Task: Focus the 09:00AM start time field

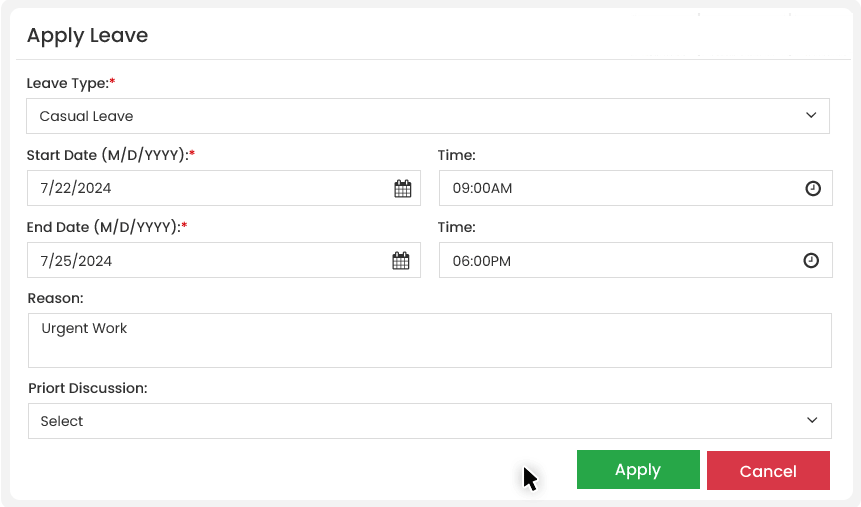Action: coord(620,188)
